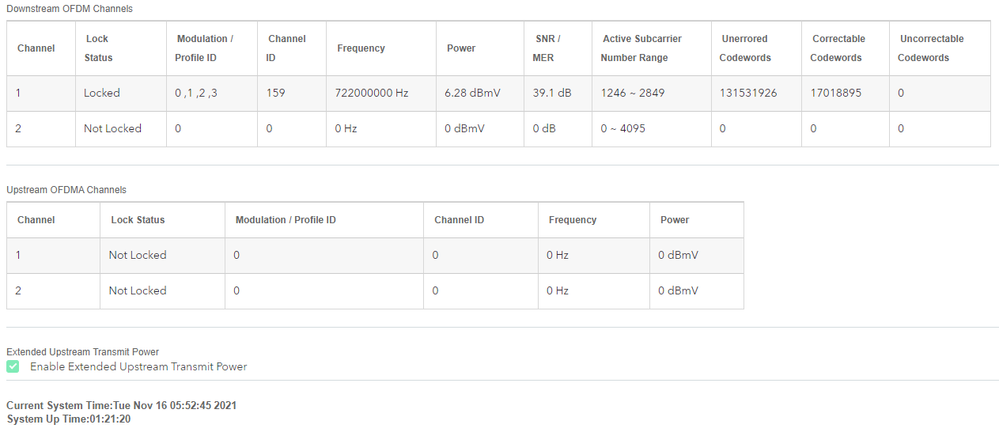
Task: Select the 131531926 unerrored codewords cell
Action: tap(748, 93)
